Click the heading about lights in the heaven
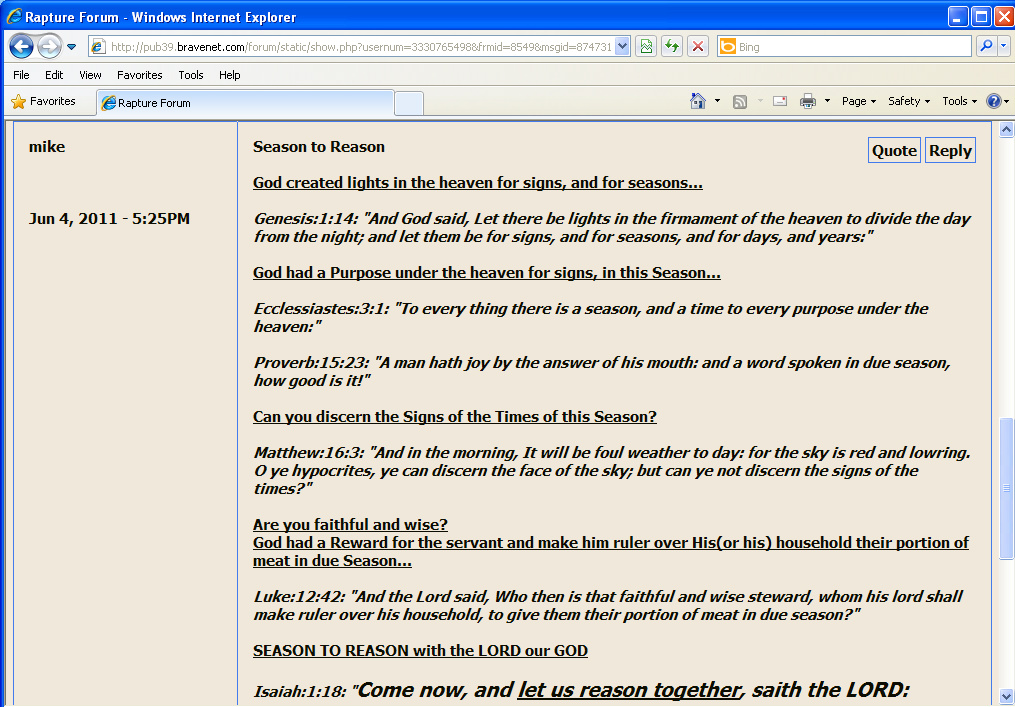1015x707 pixels. (478, 183)
